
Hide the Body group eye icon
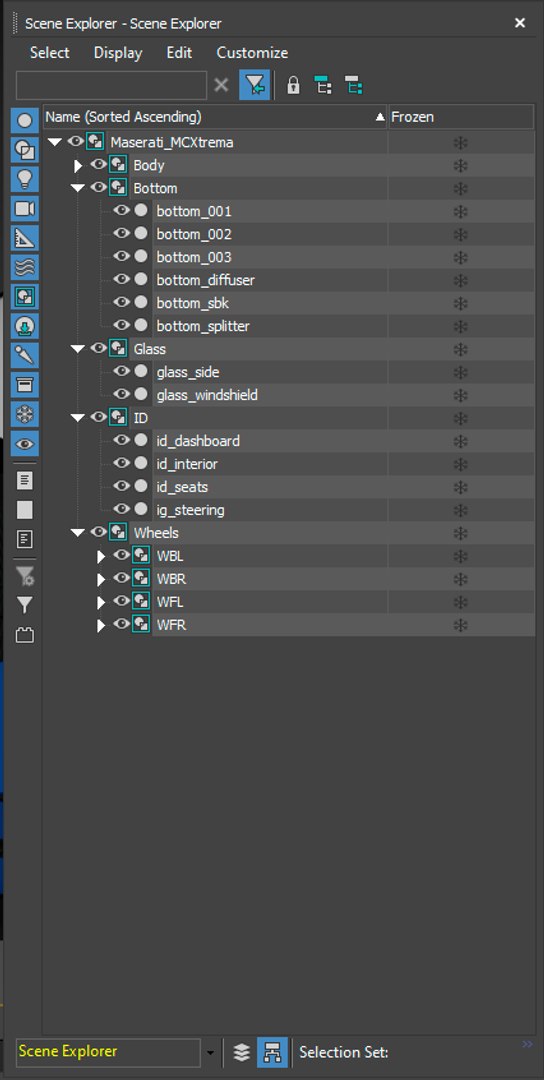(x=98, y=165)
